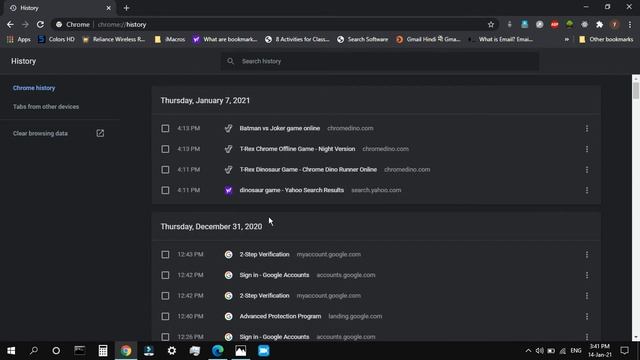Image resolution: width=640 pixels, height=360 pixels.
Task: Select the 12:42 PM 2-Step Verification checkbox
Action: pos(165,296)
